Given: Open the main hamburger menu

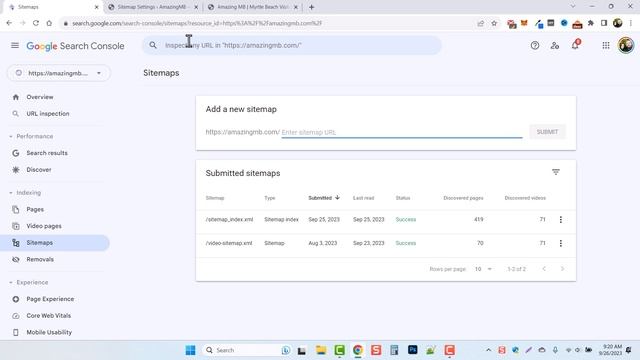Looking at the screenshot, I should (15, 45).
